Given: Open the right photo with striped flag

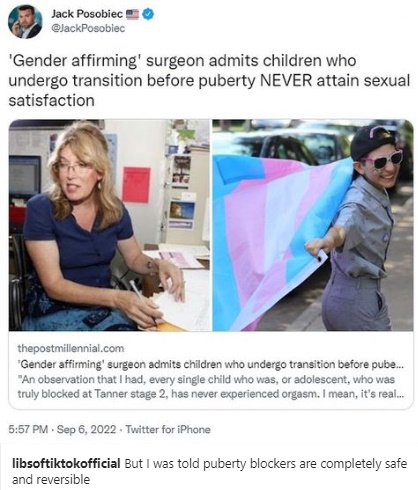Looking at the screenshot, I should point(313,225).
